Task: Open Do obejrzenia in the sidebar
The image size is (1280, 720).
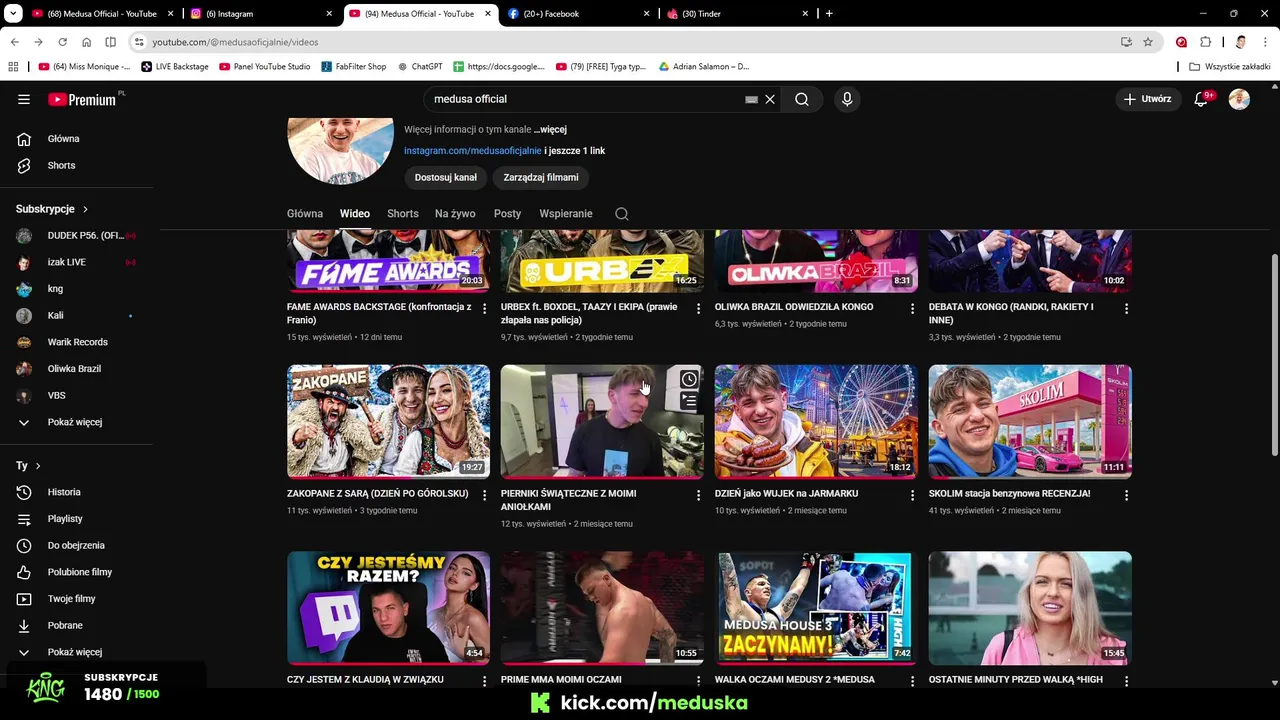Action: 77,545
